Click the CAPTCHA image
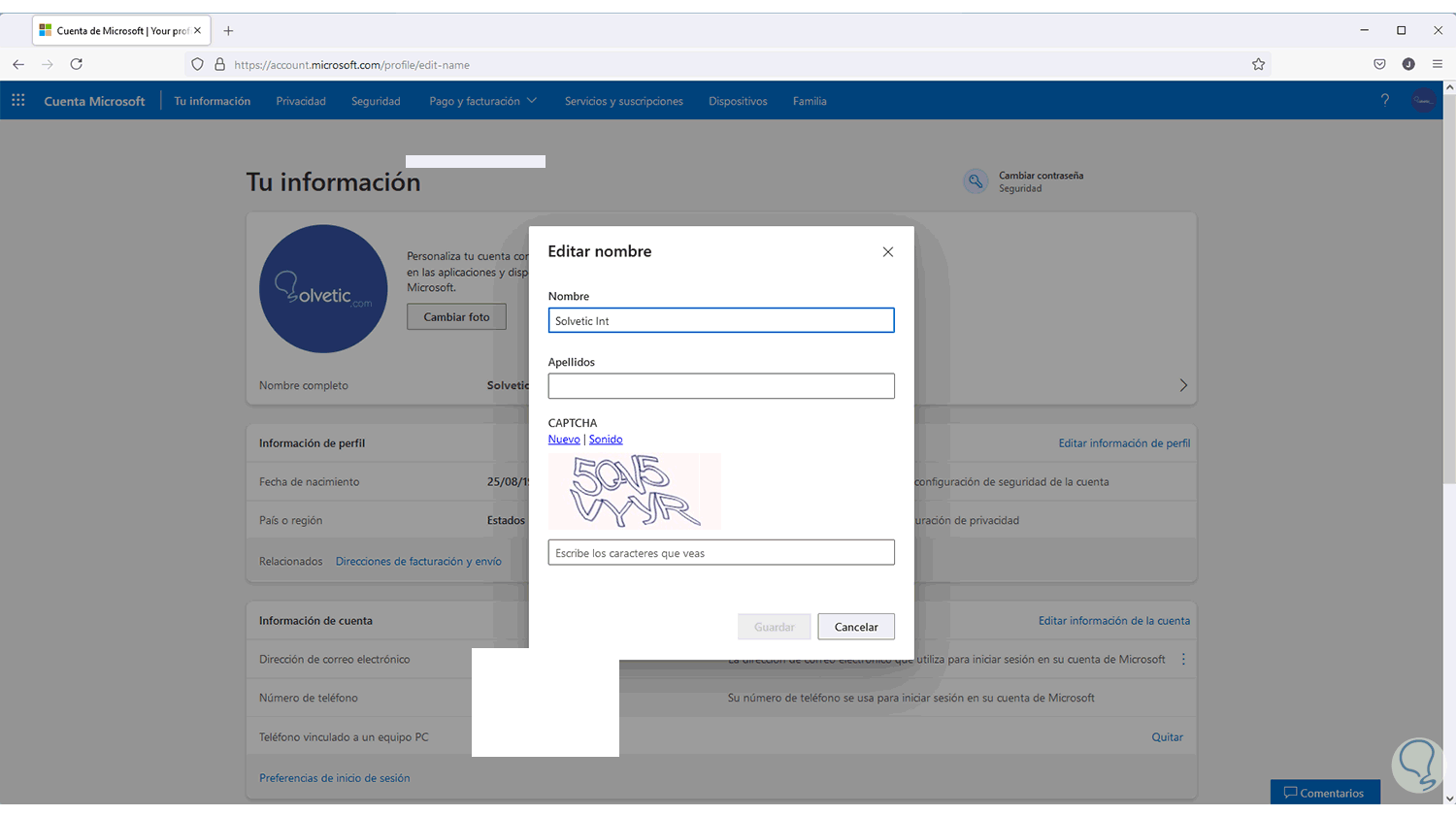 (635, 491)
